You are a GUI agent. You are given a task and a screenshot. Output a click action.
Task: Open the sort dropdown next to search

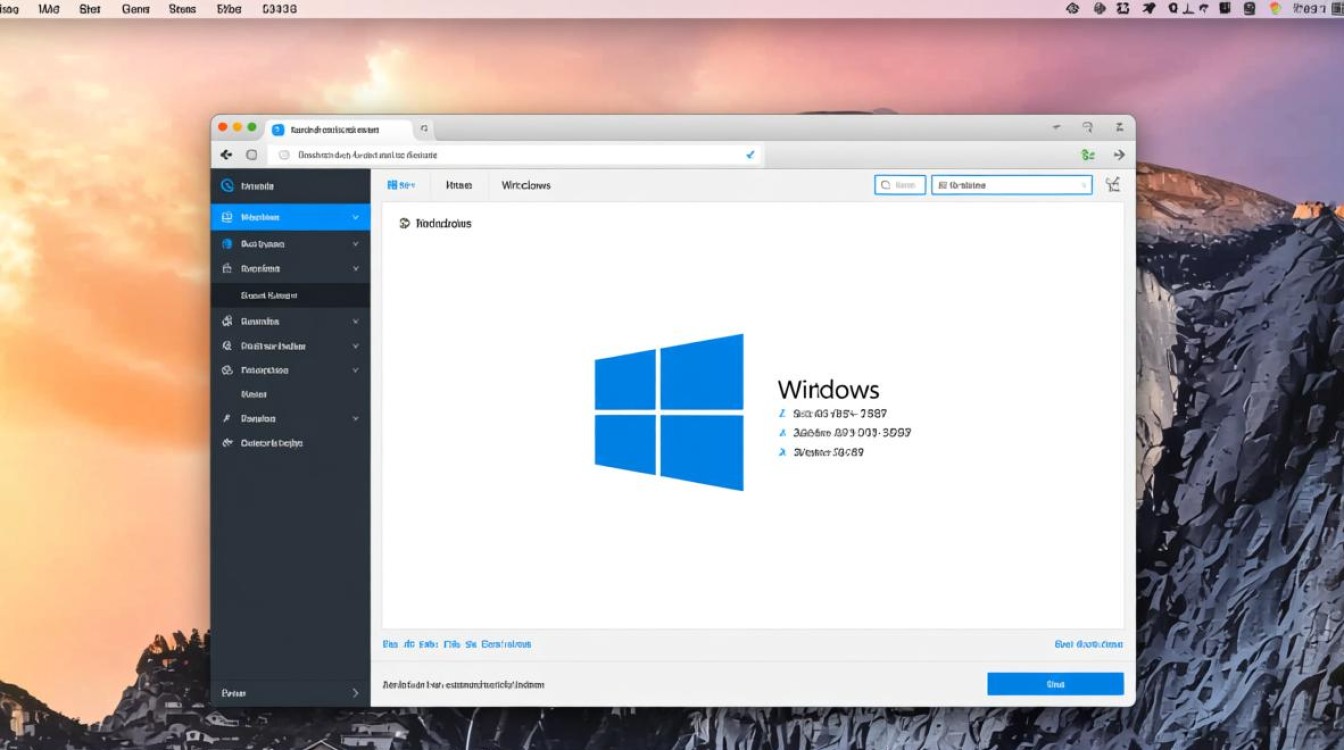1010,184
